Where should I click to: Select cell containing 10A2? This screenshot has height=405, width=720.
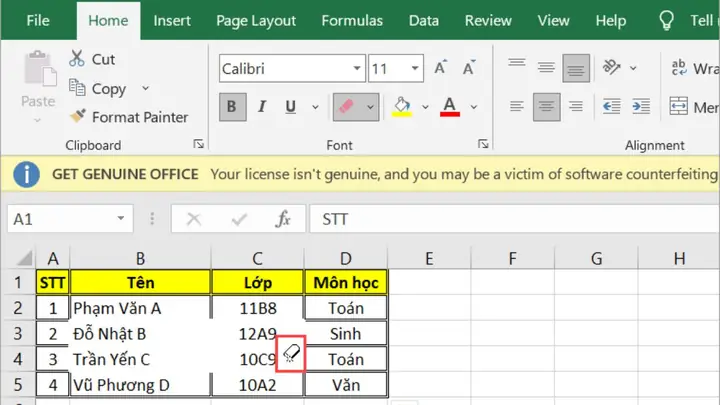258,385
